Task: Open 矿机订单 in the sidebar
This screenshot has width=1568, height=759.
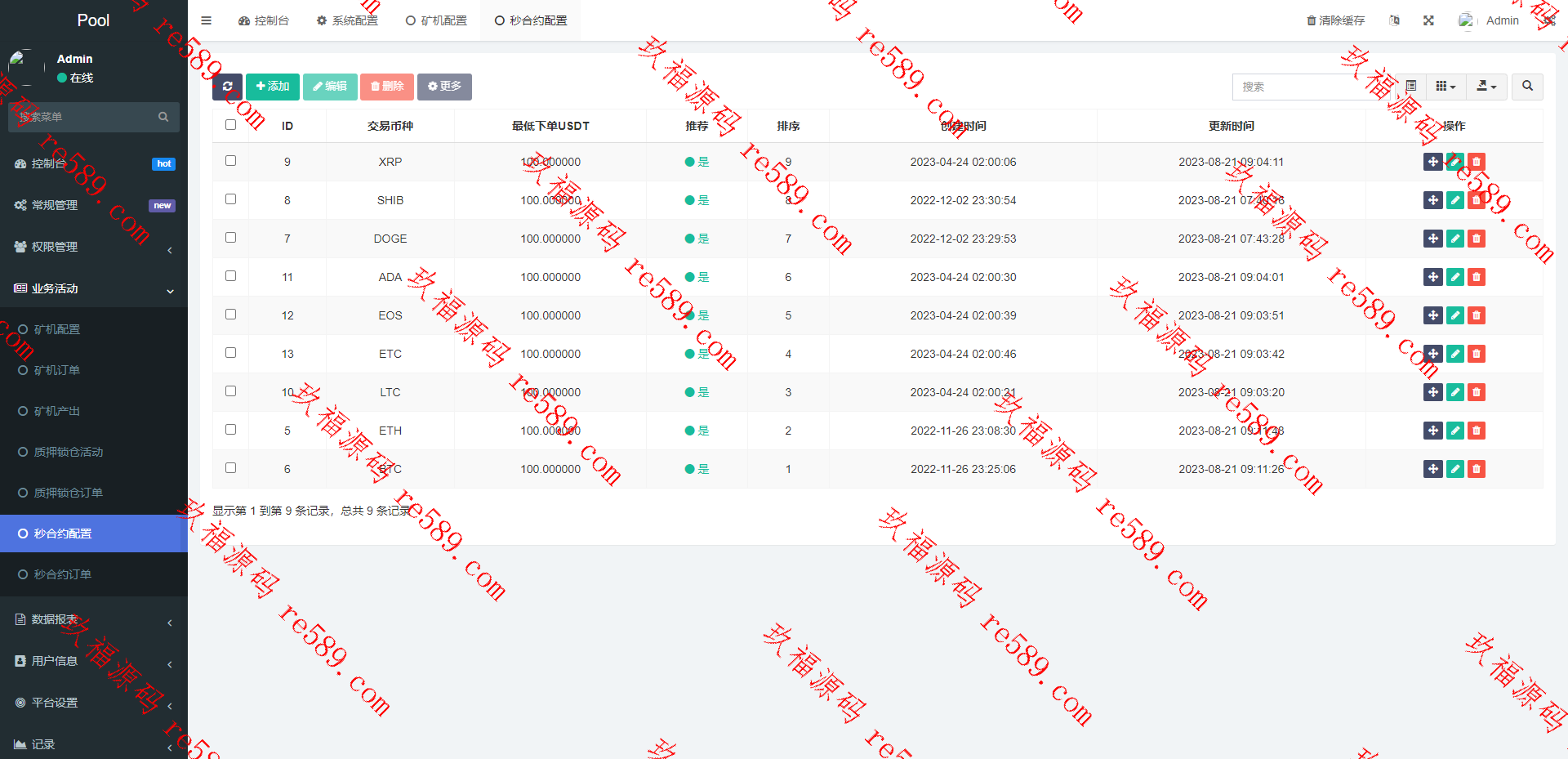Action: point(94,370)
